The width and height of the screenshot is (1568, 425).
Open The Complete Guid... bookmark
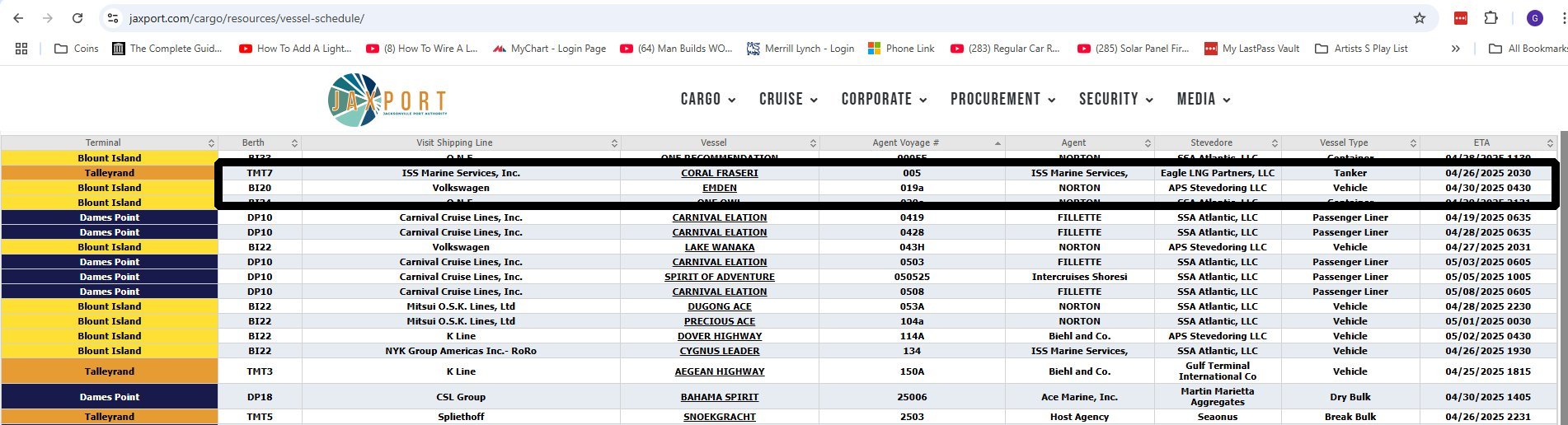coord(167,49)
